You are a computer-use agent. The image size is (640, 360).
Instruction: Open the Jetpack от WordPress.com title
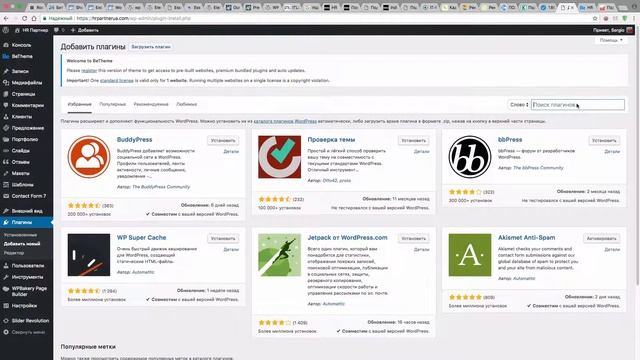coord(347,238)
